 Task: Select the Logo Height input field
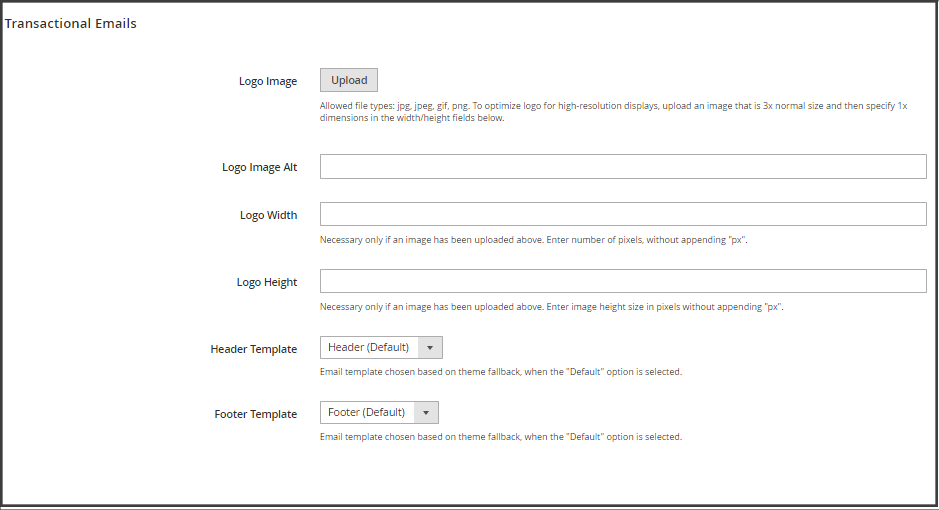(x=622, y=282)
